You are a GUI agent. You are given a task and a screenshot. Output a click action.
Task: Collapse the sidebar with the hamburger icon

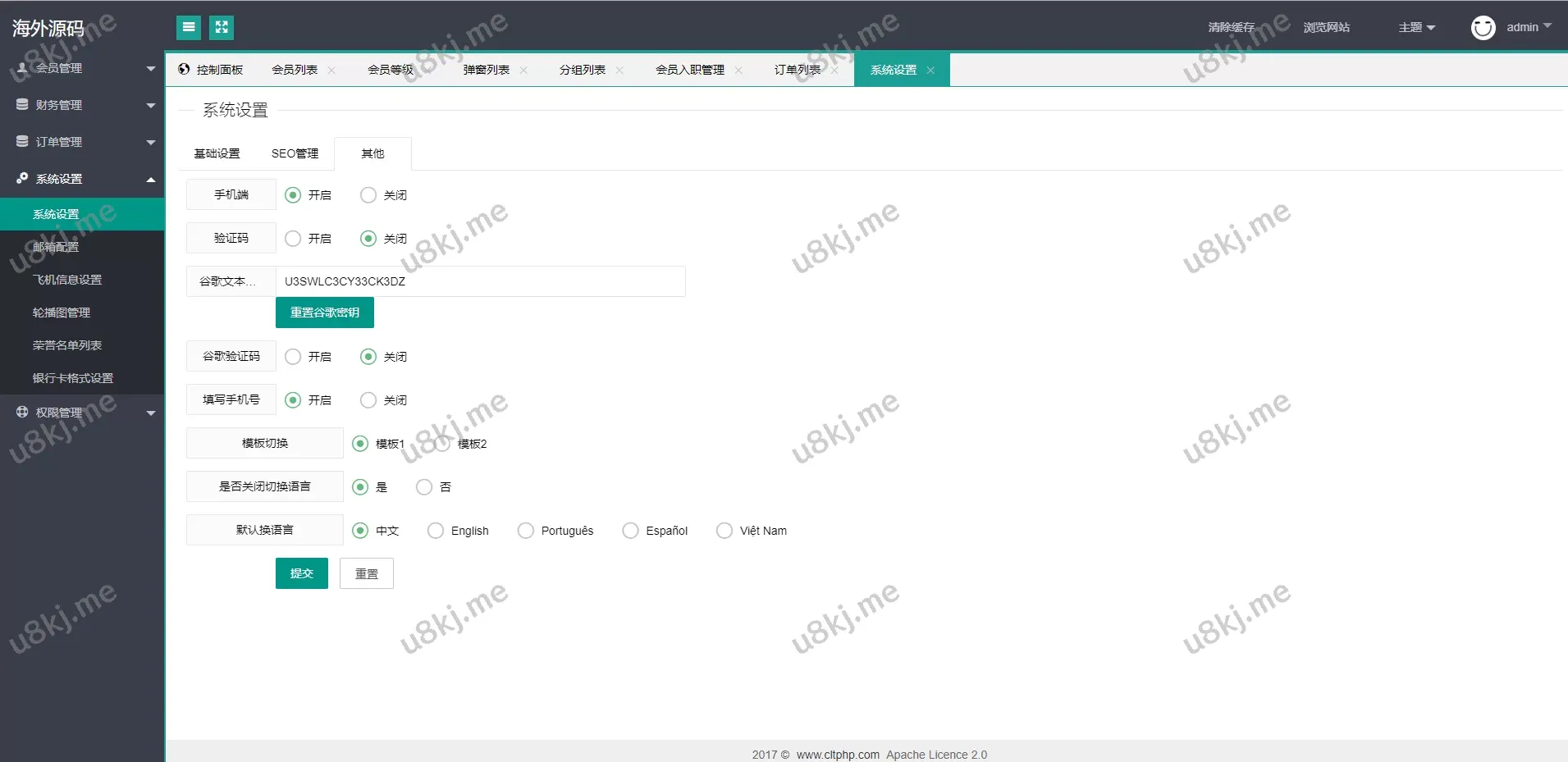point(189,27)
